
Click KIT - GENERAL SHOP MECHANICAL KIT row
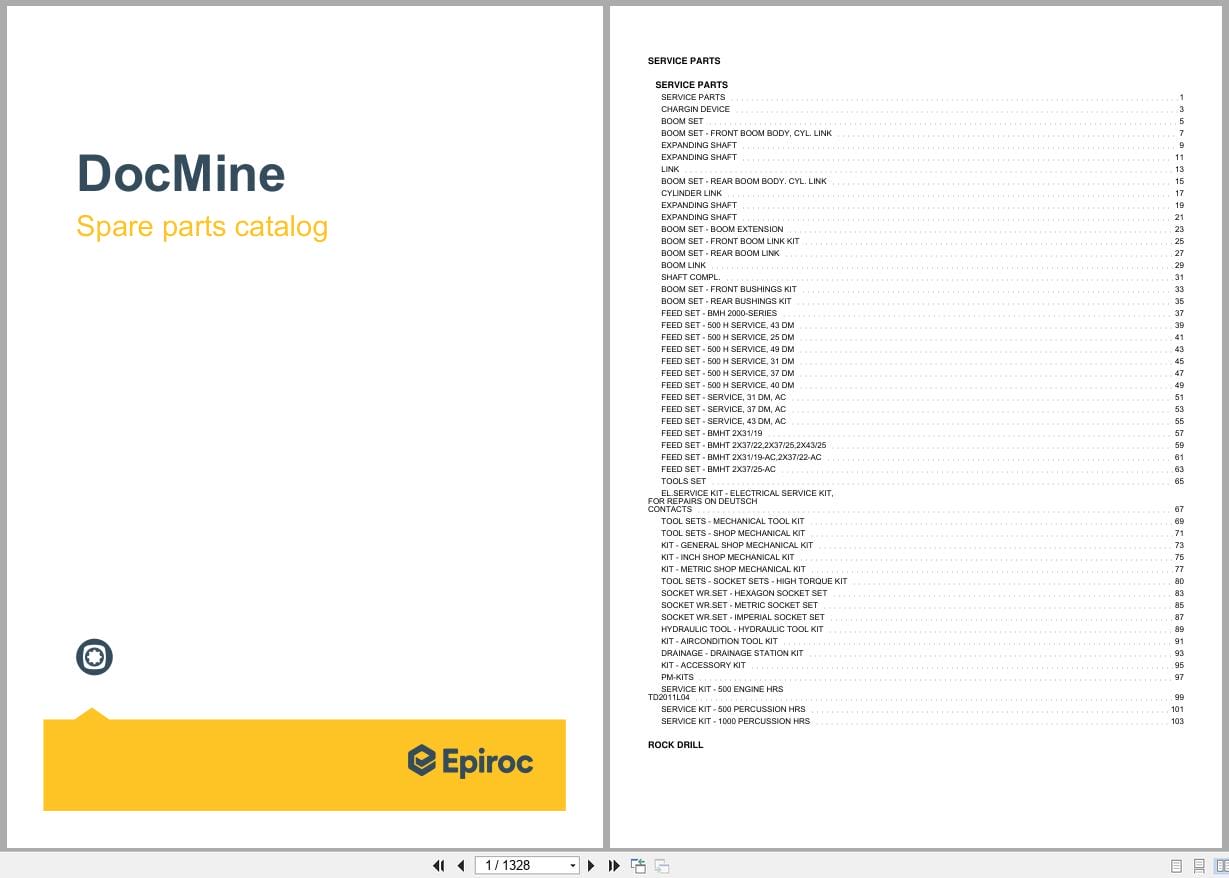point(922,545)
